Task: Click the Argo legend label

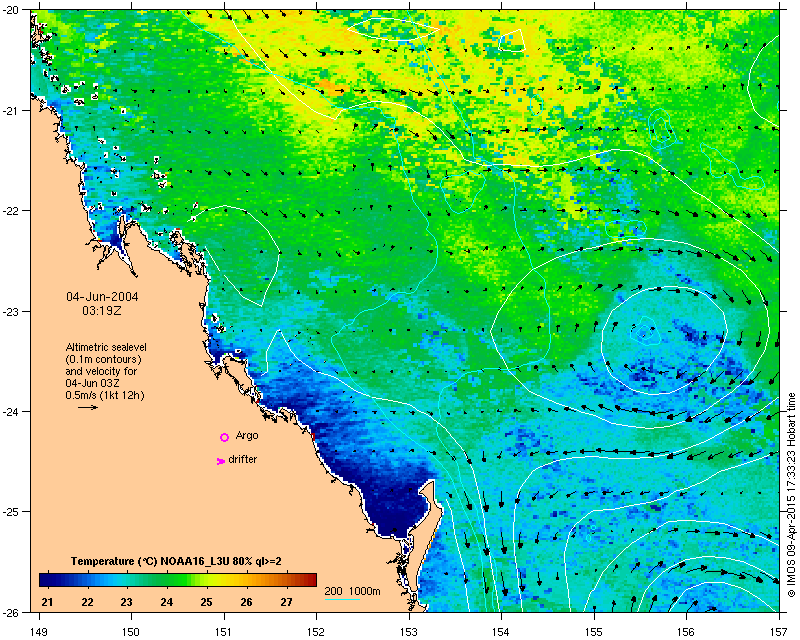Action: coord(247,436)
